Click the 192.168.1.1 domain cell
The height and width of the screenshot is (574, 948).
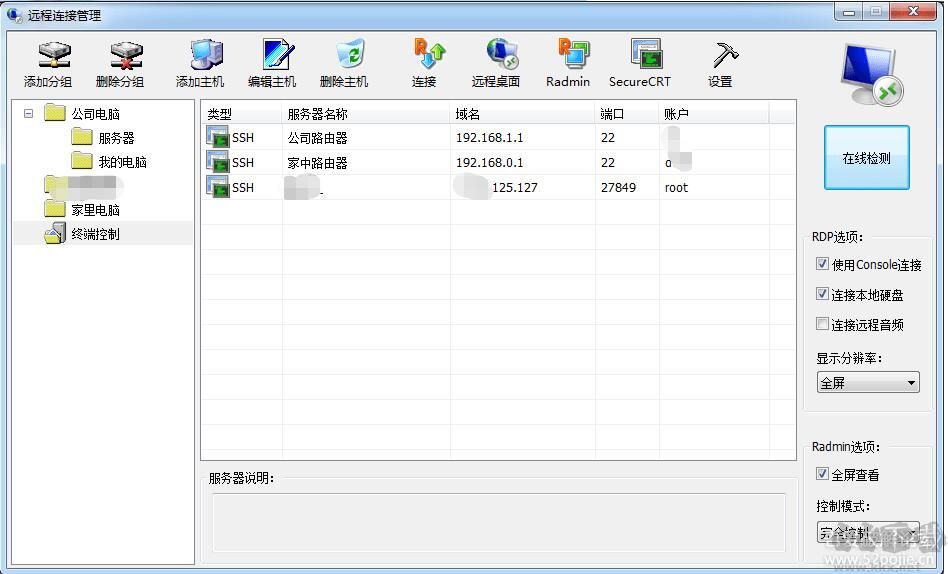[490, 138]
